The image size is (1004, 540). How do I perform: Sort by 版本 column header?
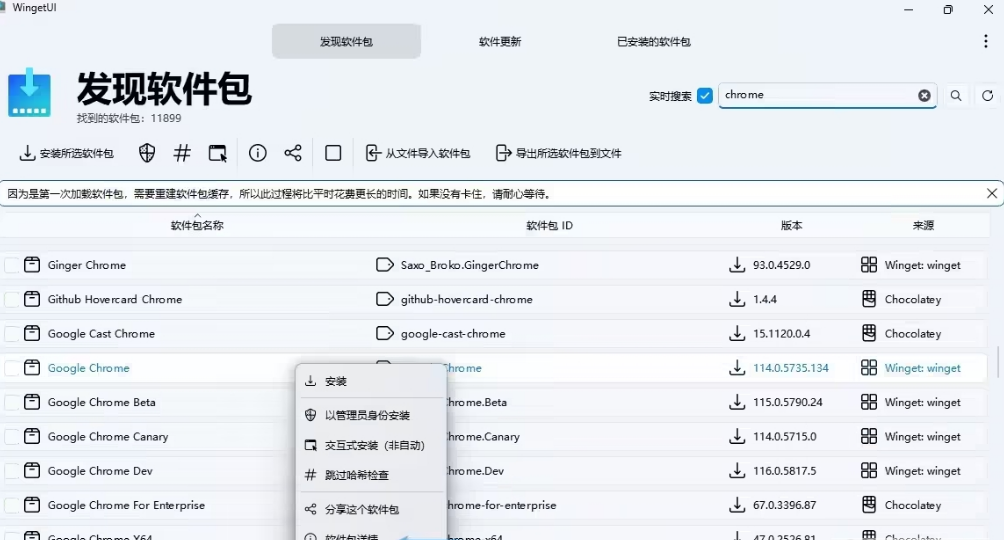pyautogui.click(x=791, y=225)
